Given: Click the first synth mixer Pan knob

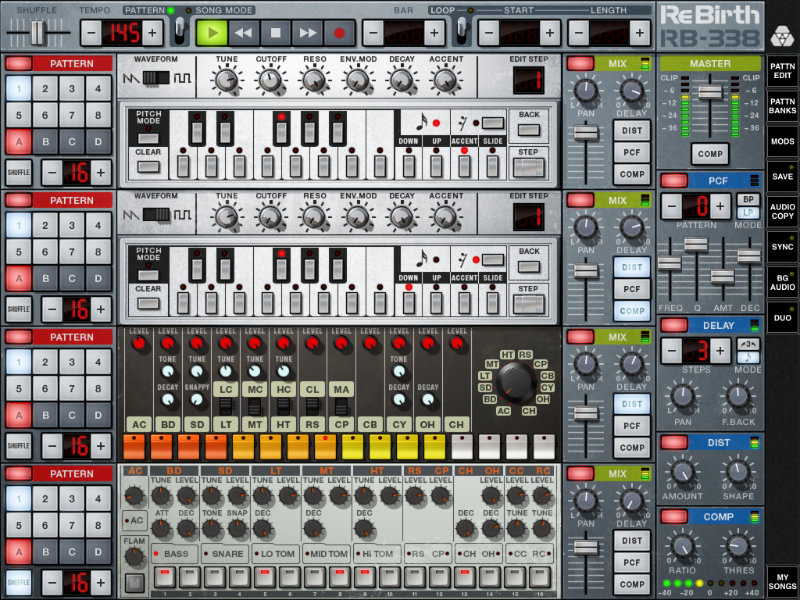Looking at the screenshot, I should pyautogui.click(x=586, y=90).
